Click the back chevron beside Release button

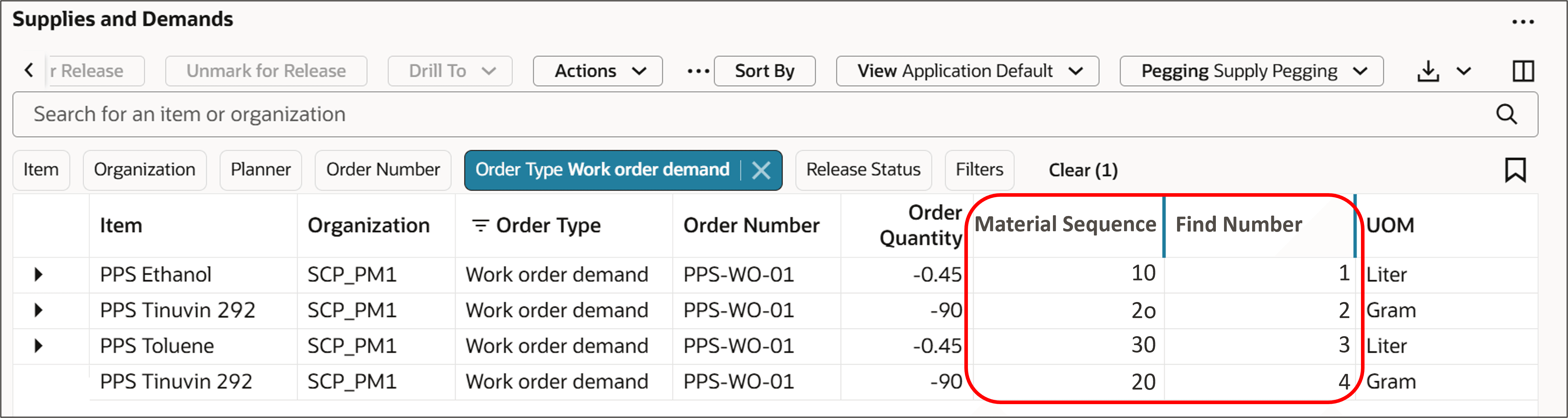point(28,70)
